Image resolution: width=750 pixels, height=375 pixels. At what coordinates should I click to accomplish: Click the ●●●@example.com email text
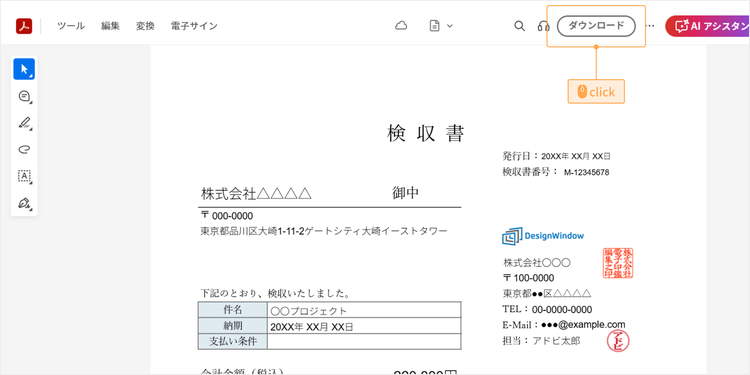click(583, 325)
